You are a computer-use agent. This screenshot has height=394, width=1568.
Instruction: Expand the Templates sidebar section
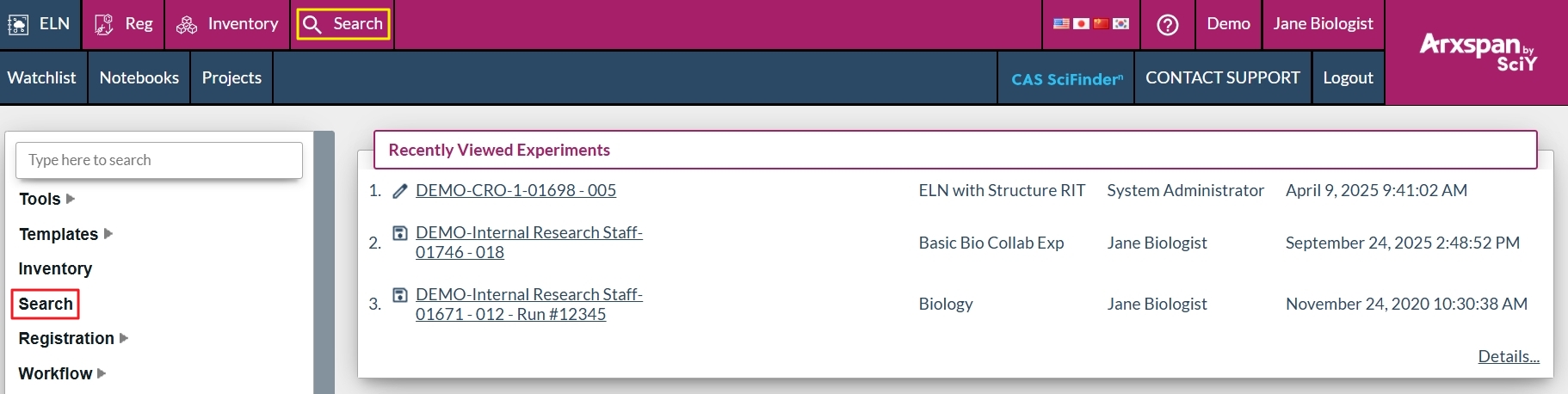click(x=108, y=234)
